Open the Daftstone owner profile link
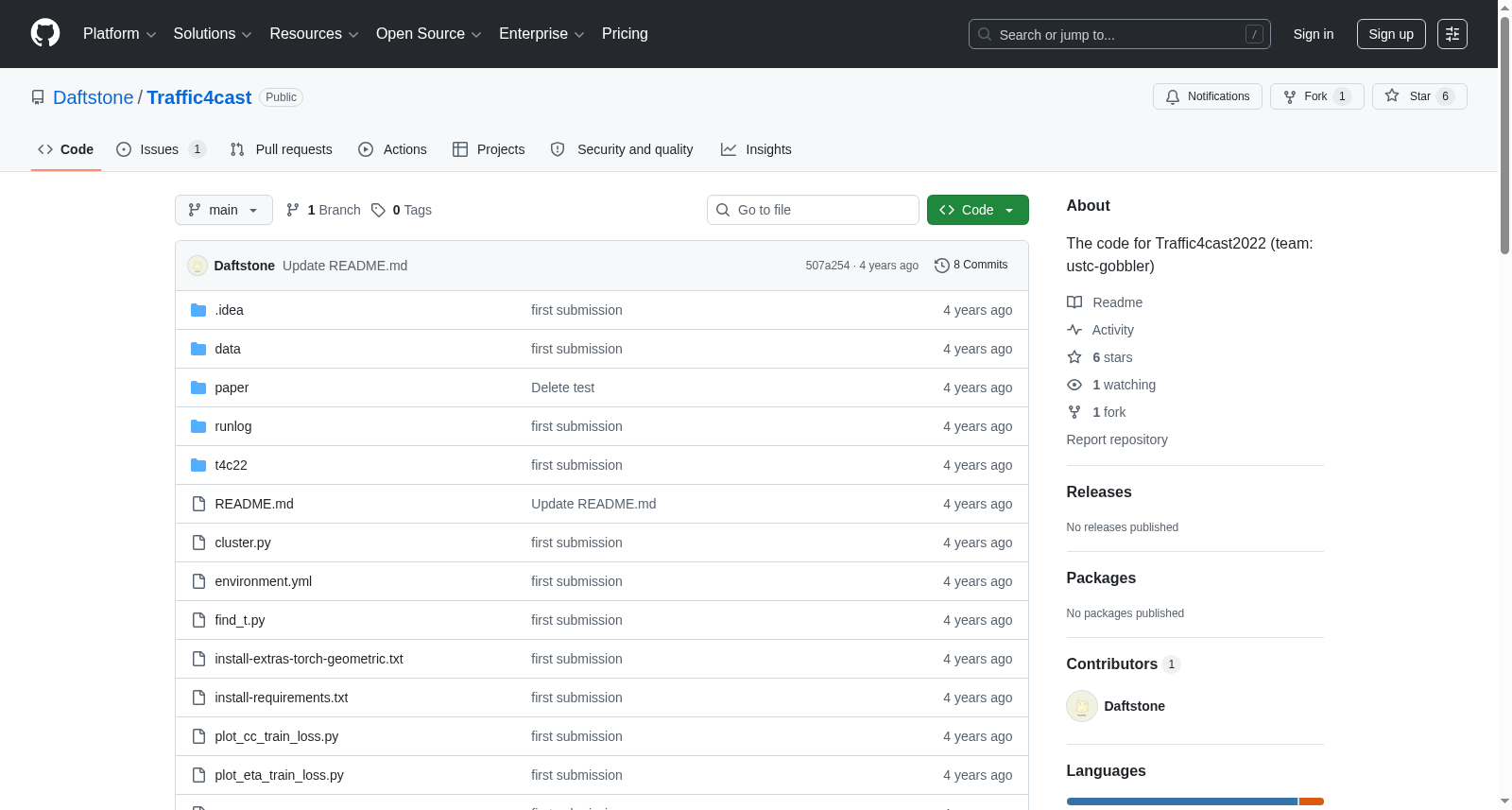 tap(94, 97)
